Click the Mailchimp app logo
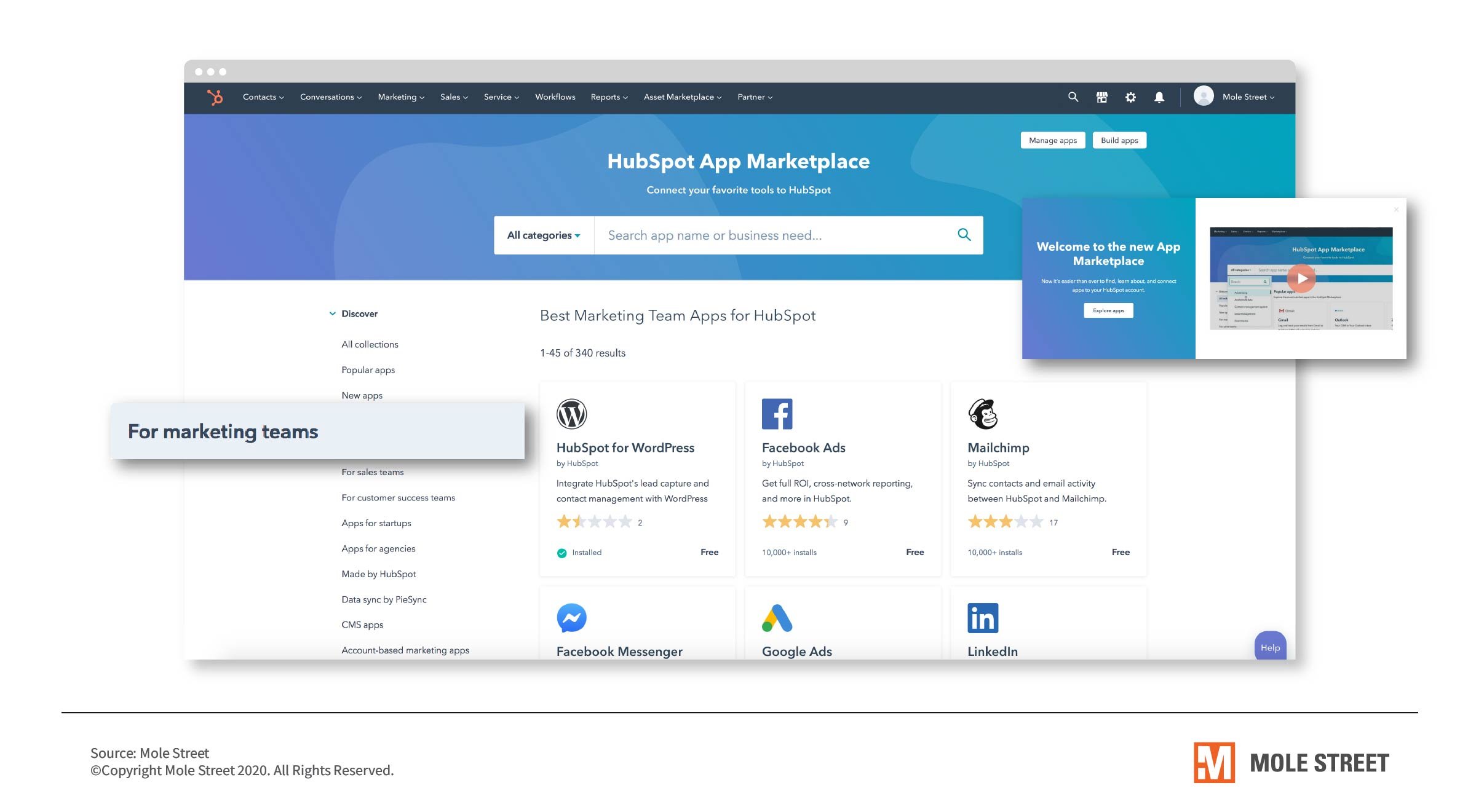The height and width of the screenshot is (812, 1476). (983, 414)
